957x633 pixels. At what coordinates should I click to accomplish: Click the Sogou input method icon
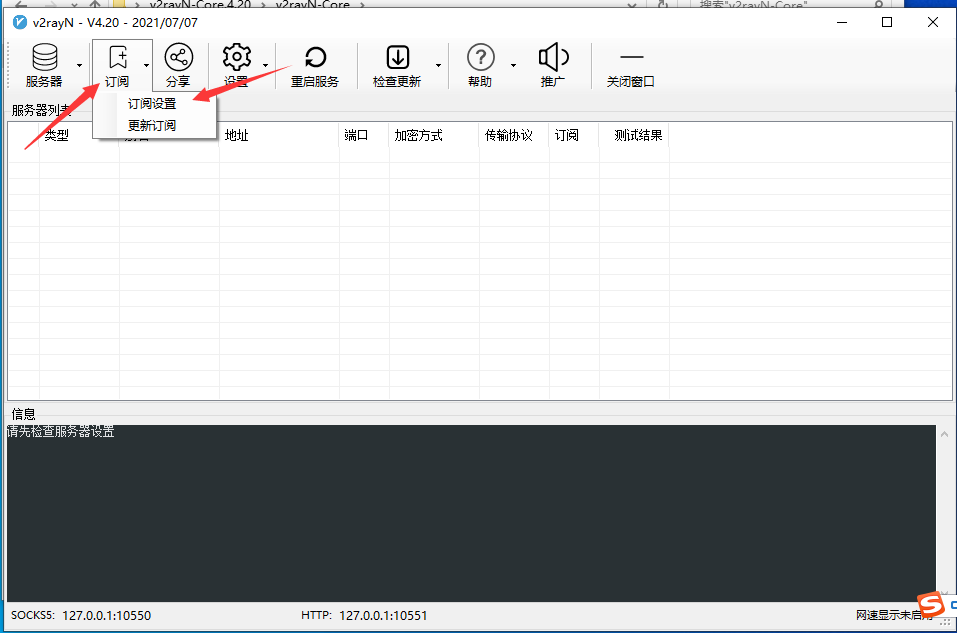click(931, 604)
